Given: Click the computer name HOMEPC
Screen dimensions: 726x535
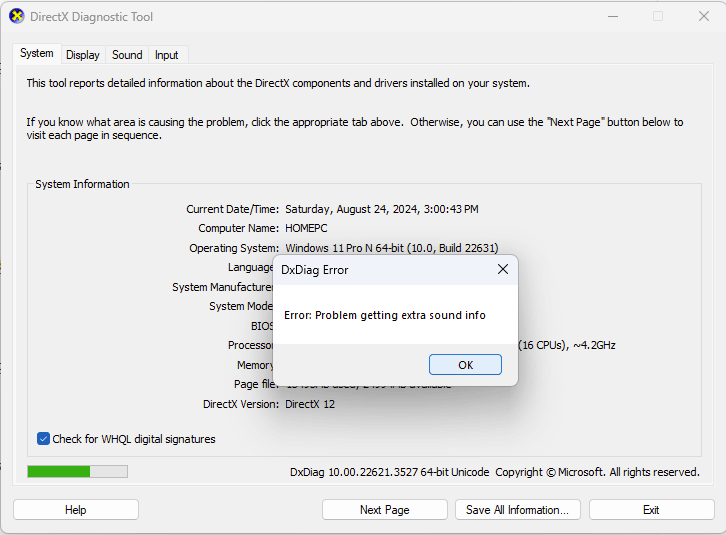Looking at the screenshot, I should tap(306, 228).
